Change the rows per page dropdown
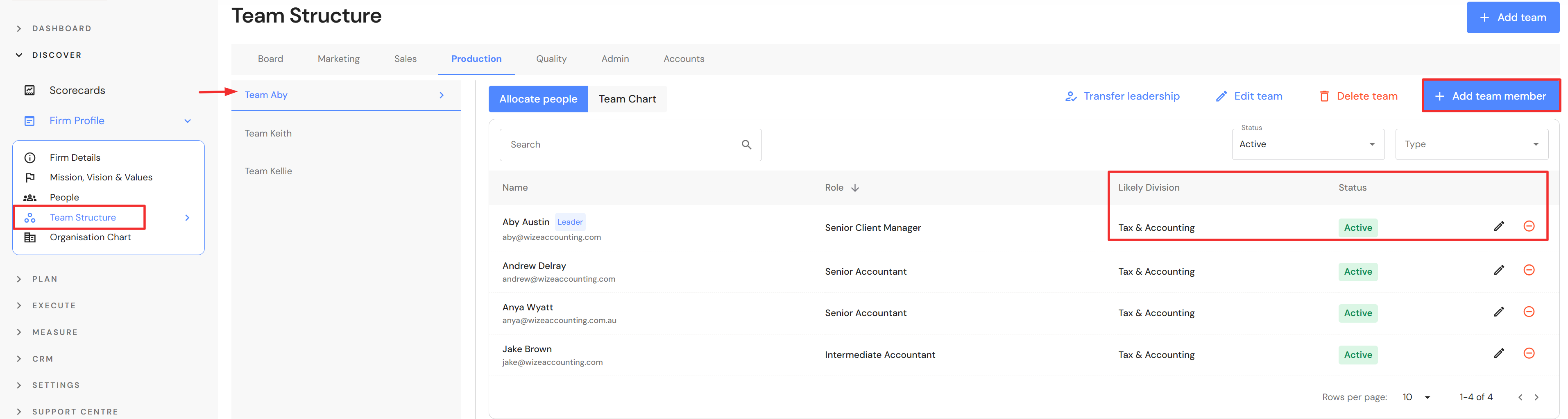Screen dimensions: 1568x419 [1416, 397]
